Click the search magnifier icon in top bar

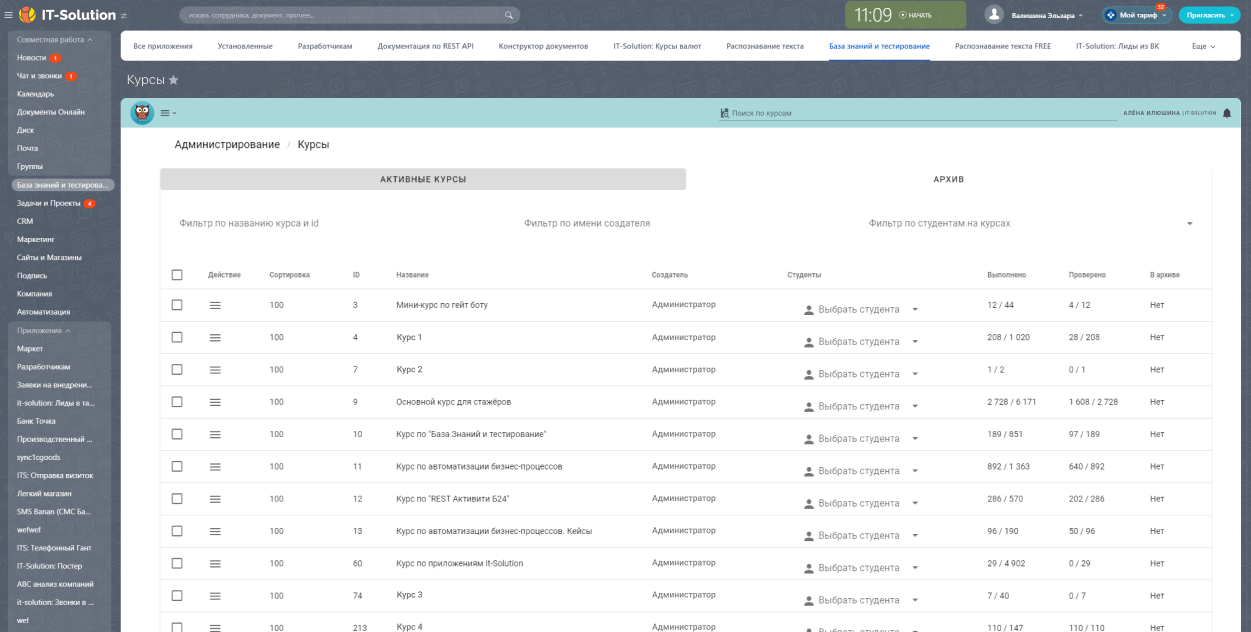509,16
